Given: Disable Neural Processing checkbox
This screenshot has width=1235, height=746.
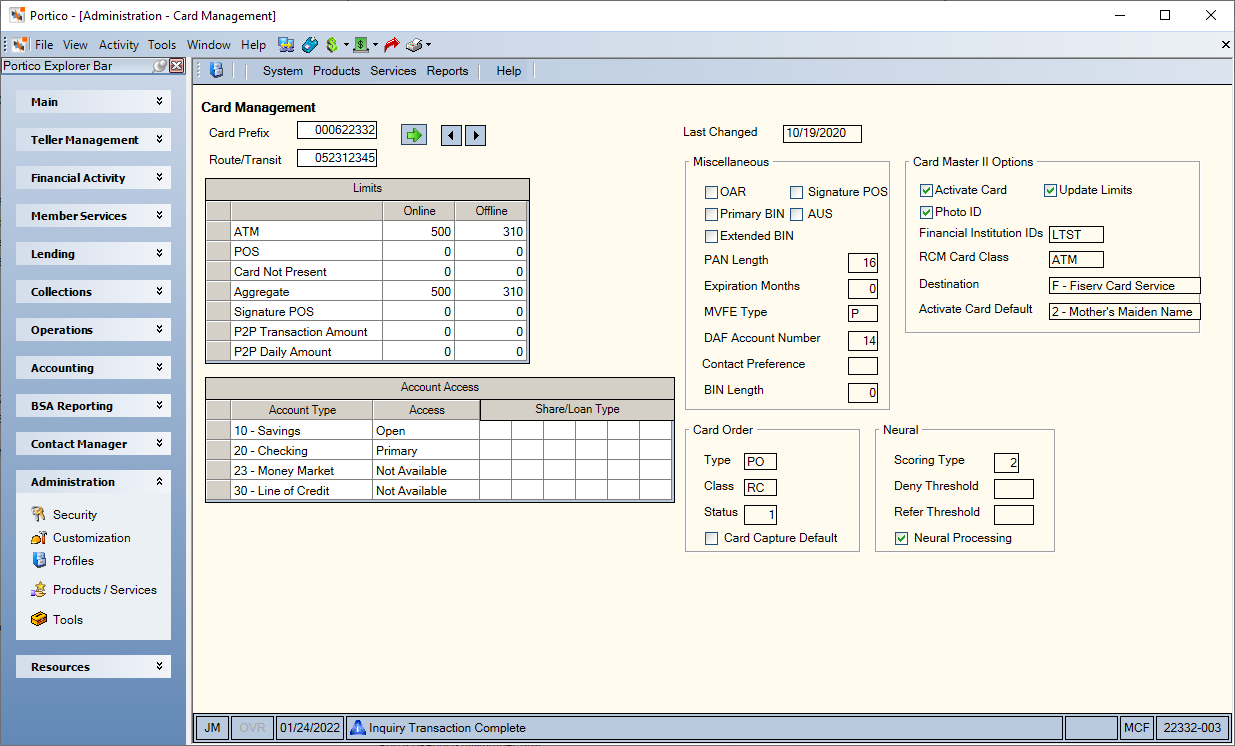Looking at the screenshot, I should click(901, 538).
